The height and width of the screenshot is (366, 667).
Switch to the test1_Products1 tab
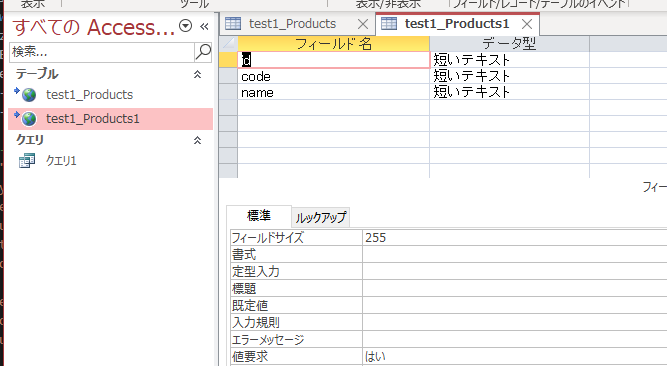coord(457,24)
